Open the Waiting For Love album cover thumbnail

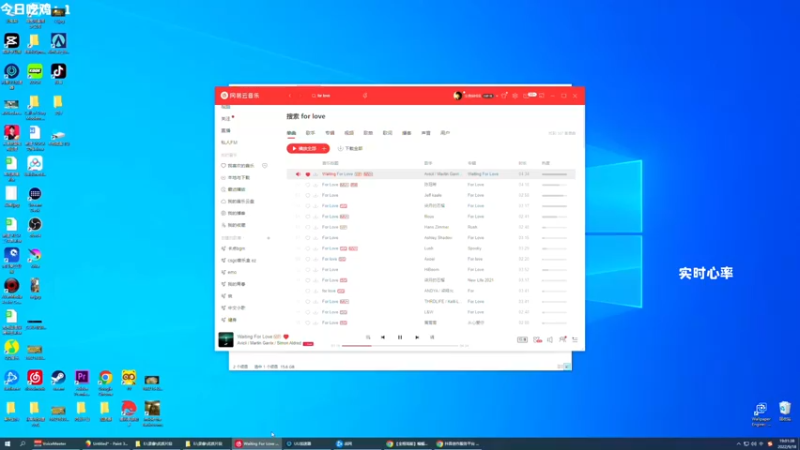pyautogui.click(x=226, y=339)
